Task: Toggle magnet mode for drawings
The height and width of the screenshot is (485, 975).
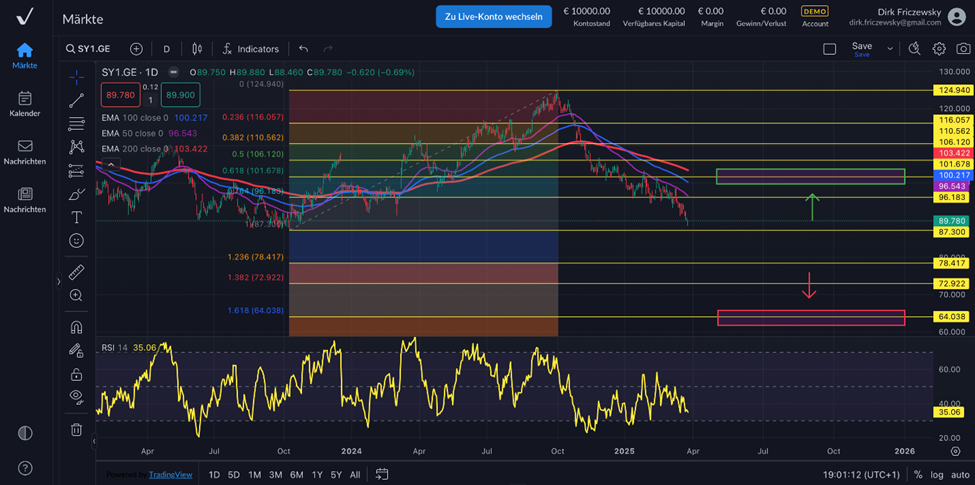Action: click(x=76, y=327)
